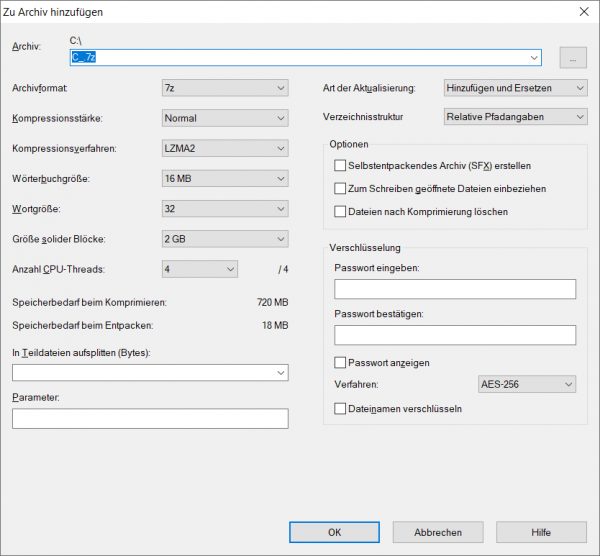Image resolution: width=600 pixels, height=556 pixels.
Task: Open the 'Anzahl CPU-Threads' dropdown
Action: (x=200, y=269)
